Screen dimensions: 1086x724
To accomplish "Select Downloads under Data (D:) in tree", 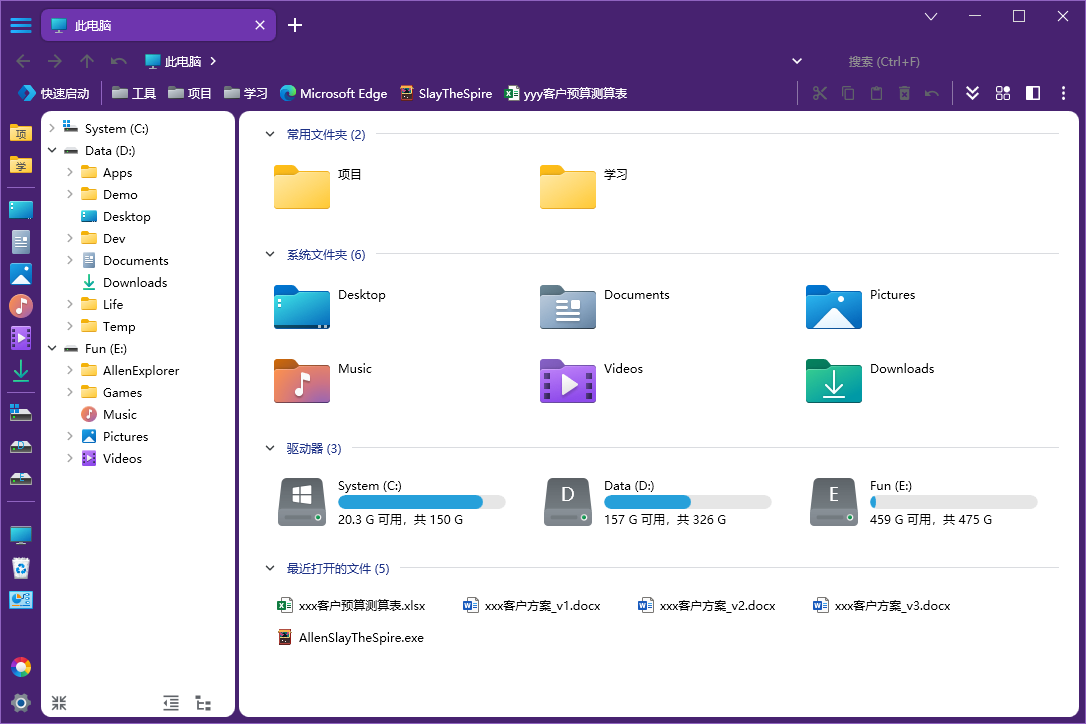I will coord(125,283).
